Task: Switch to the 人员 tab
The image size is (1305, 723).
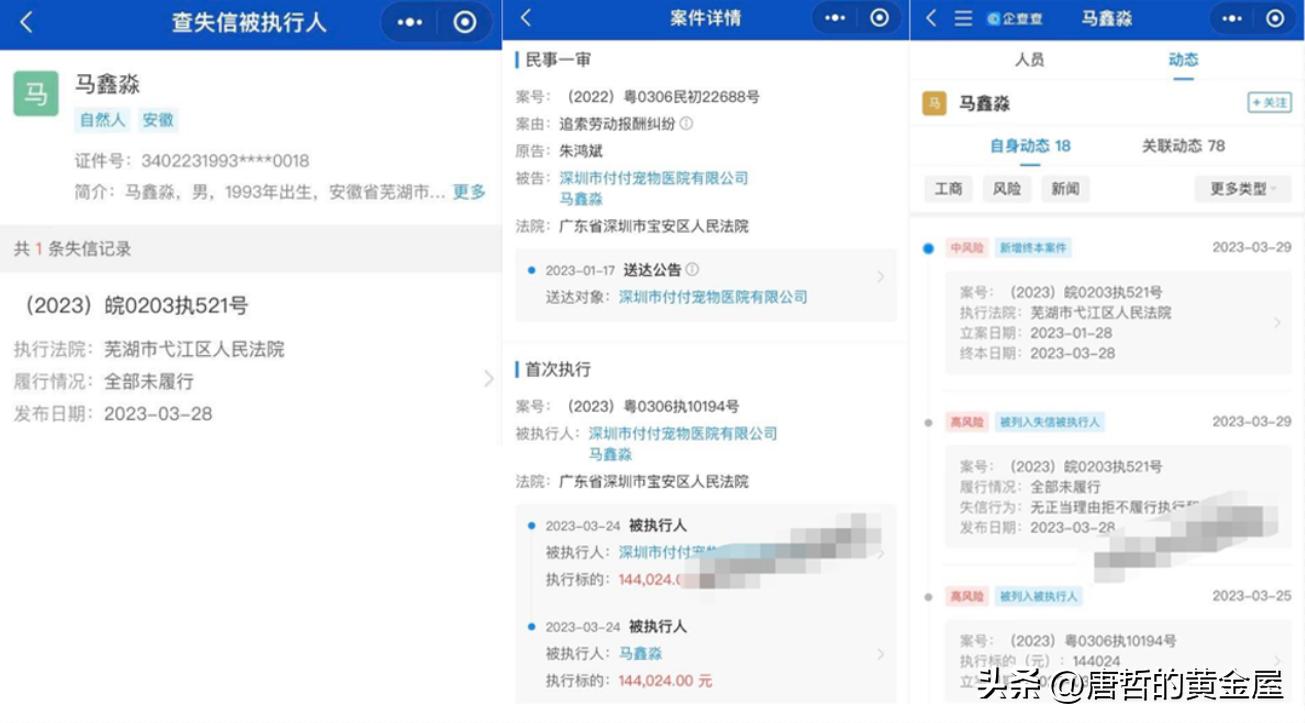Action: coord(1032,60)
